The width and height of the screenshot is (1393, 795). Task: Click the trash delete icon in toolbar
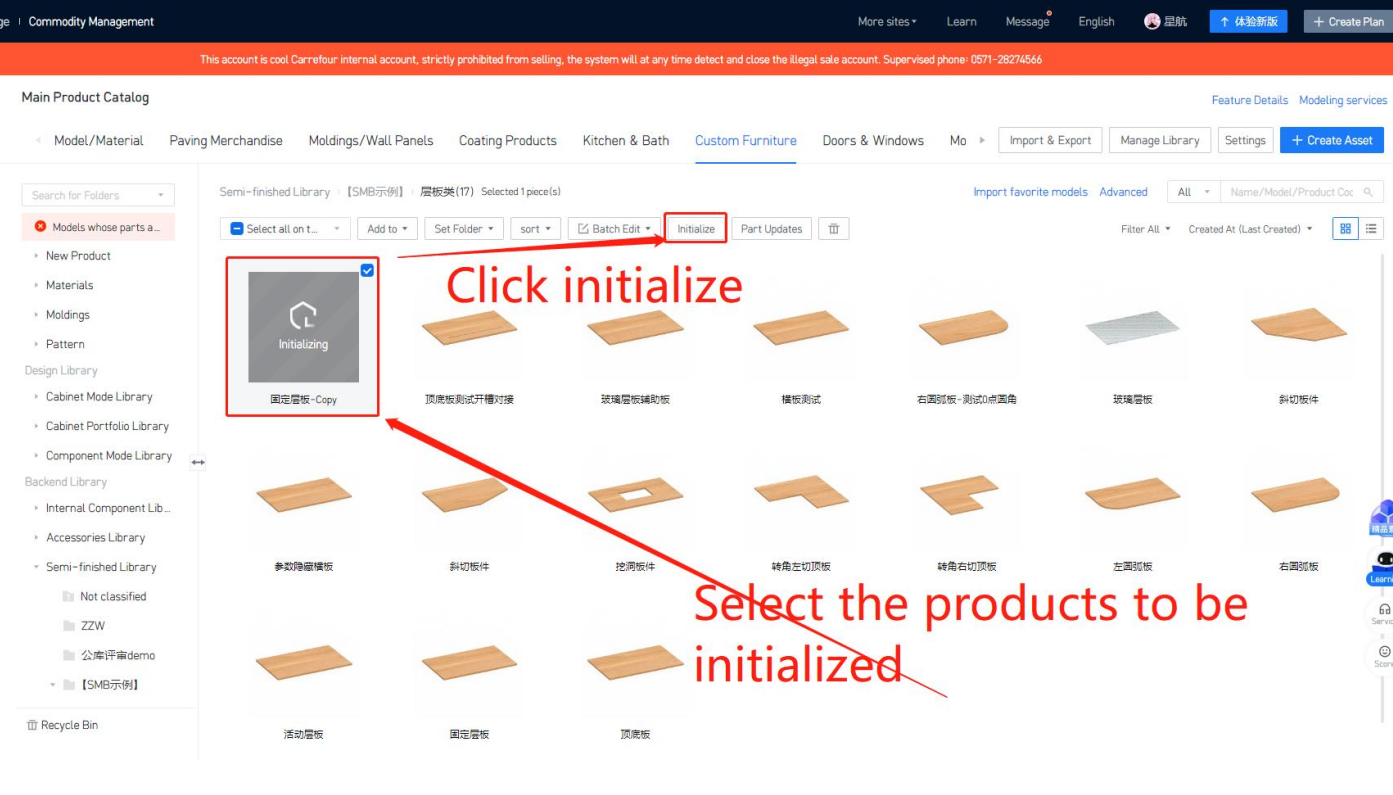tap(833, 229)
